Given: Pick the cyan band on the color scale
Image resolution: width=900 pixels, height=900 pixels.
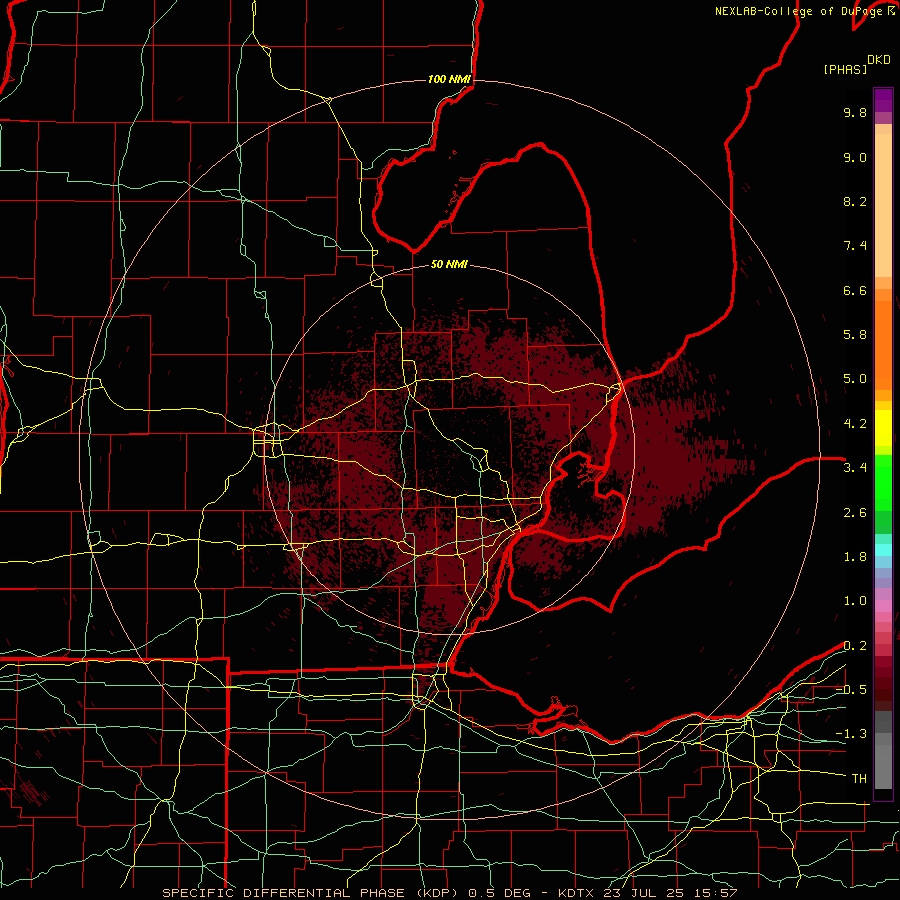Looking at the screenshot, I should [x=883, y=550].
